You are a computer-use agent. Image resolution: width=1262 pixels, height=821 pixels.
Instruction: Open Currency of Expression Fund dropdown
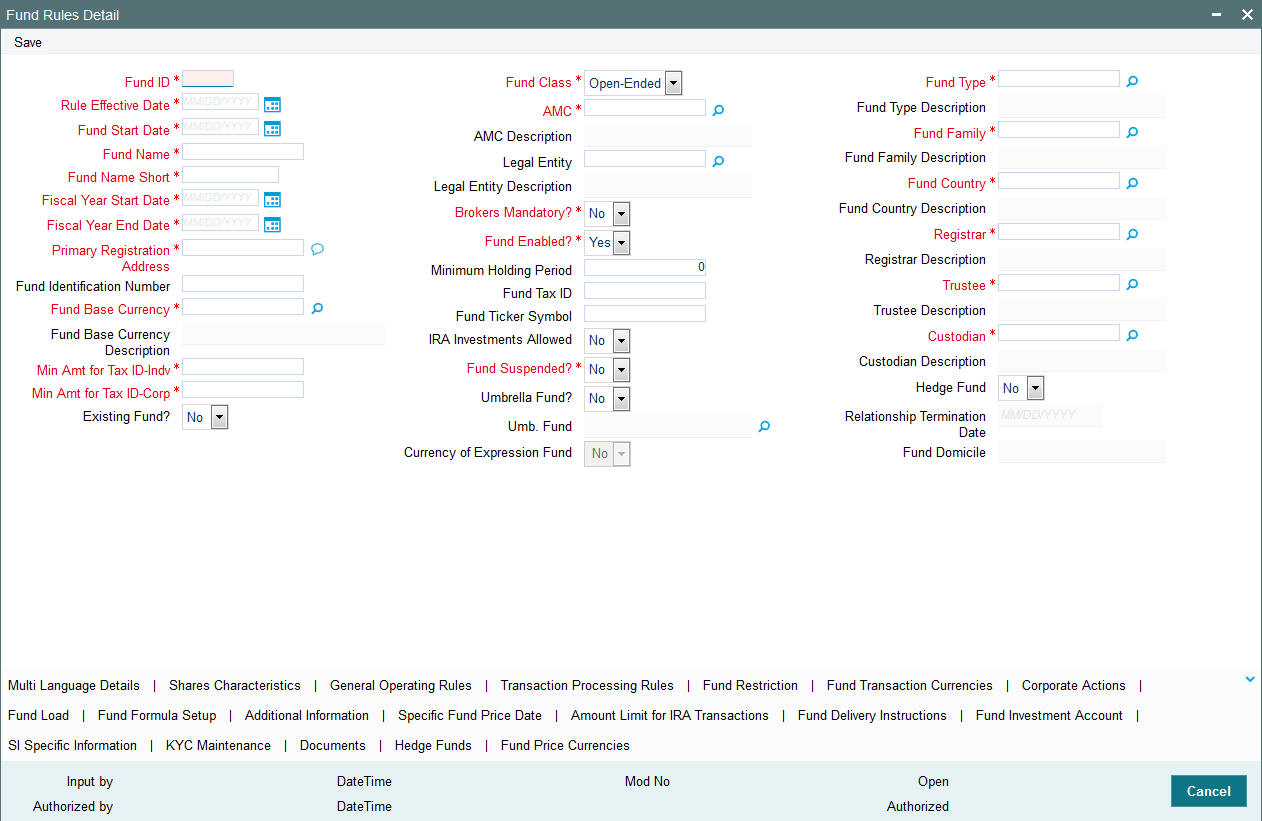[607, 453]
